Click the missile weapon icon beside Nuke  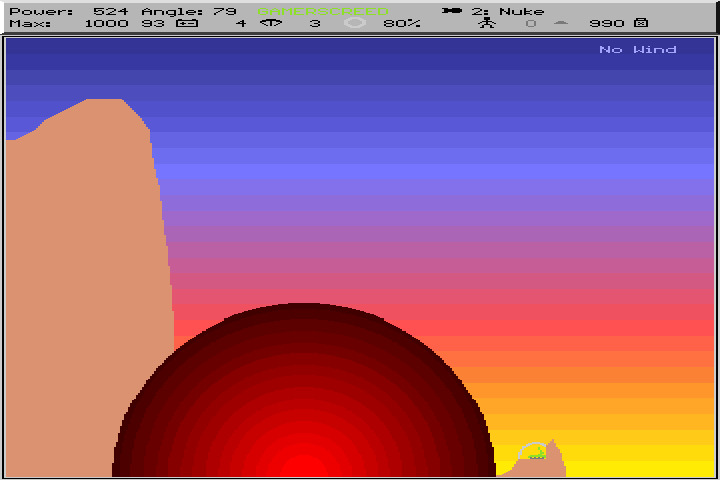(x=452, y=11)
